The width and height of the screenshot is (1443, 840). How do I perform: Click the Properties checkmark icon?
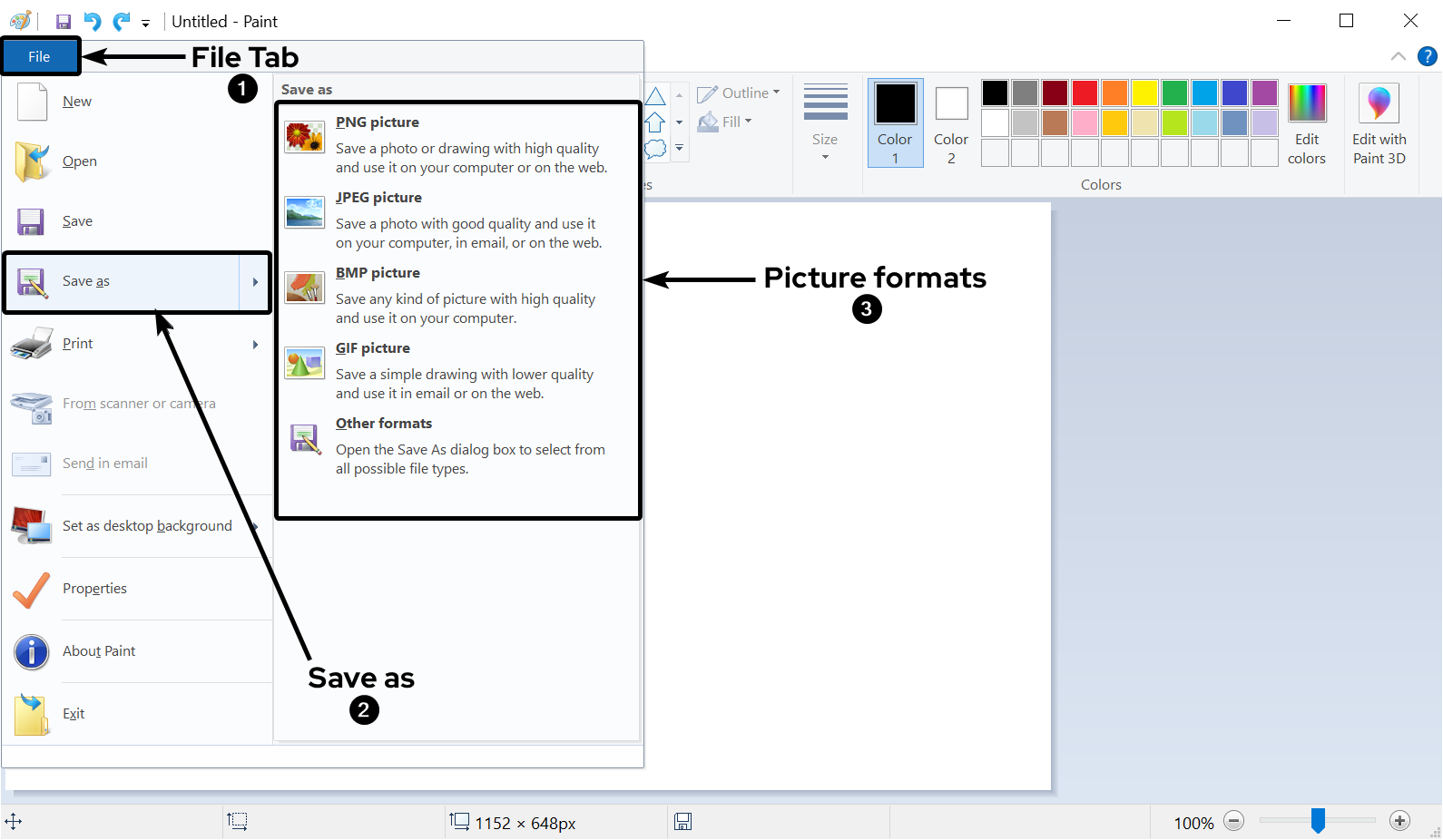[x=32, y=590]
